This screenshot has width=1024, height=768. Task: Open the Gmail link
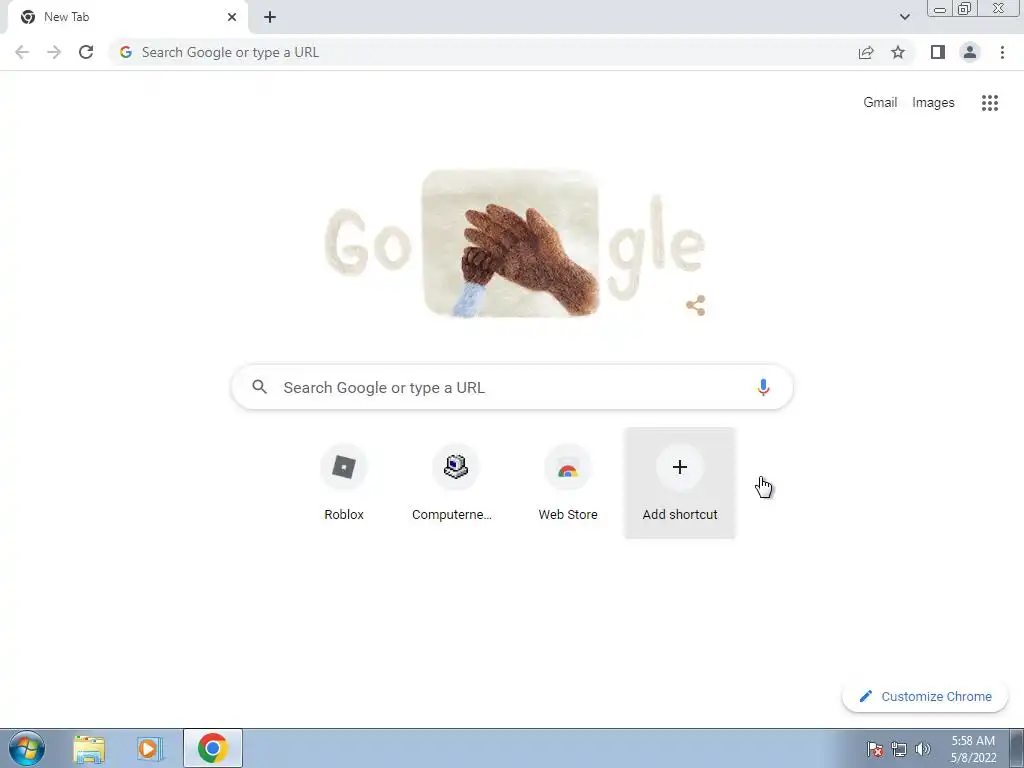tap(880, 103)
